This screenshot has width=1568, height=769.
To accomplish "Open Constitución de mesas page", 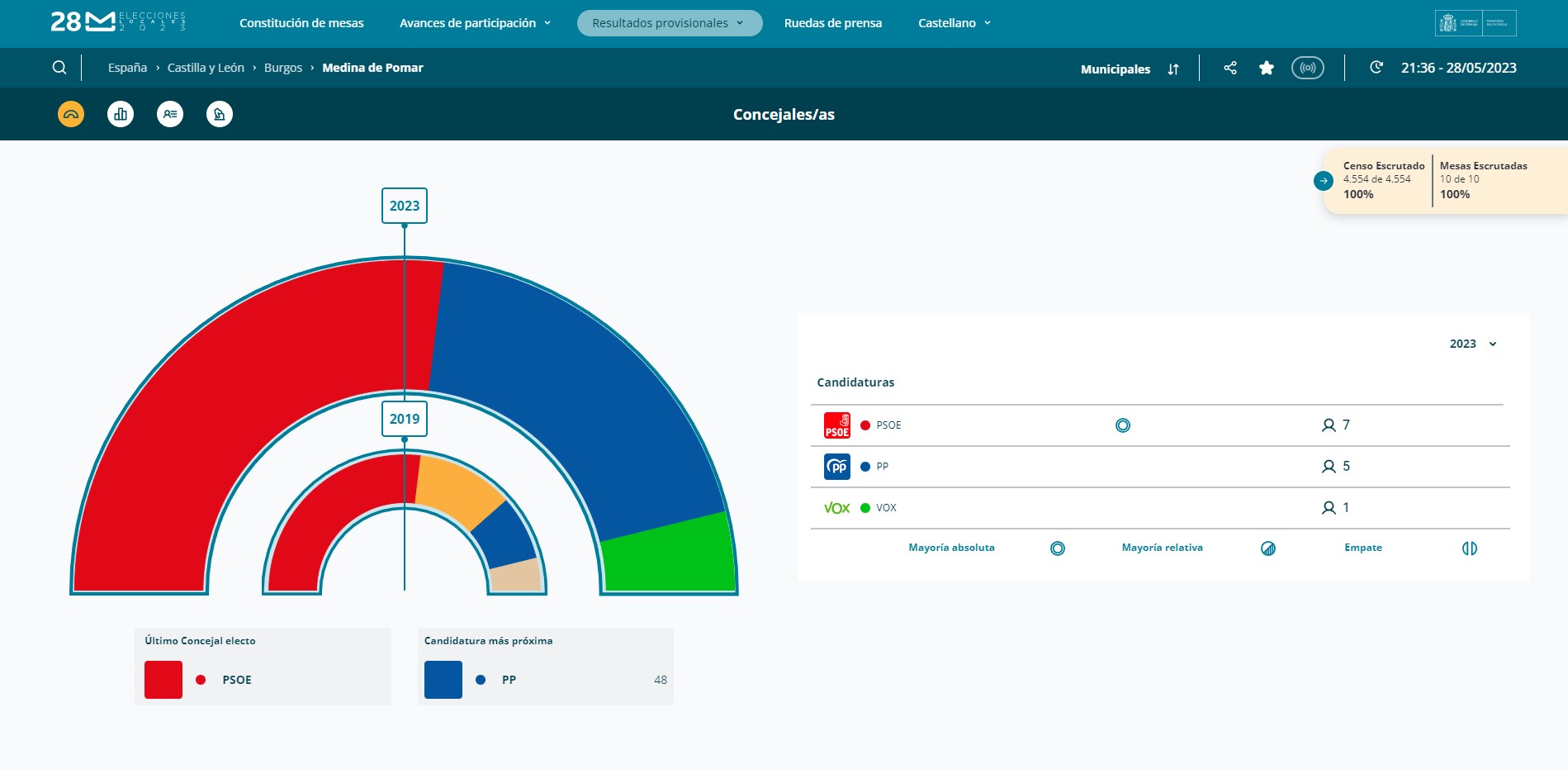I will click(x=301, y=23).
